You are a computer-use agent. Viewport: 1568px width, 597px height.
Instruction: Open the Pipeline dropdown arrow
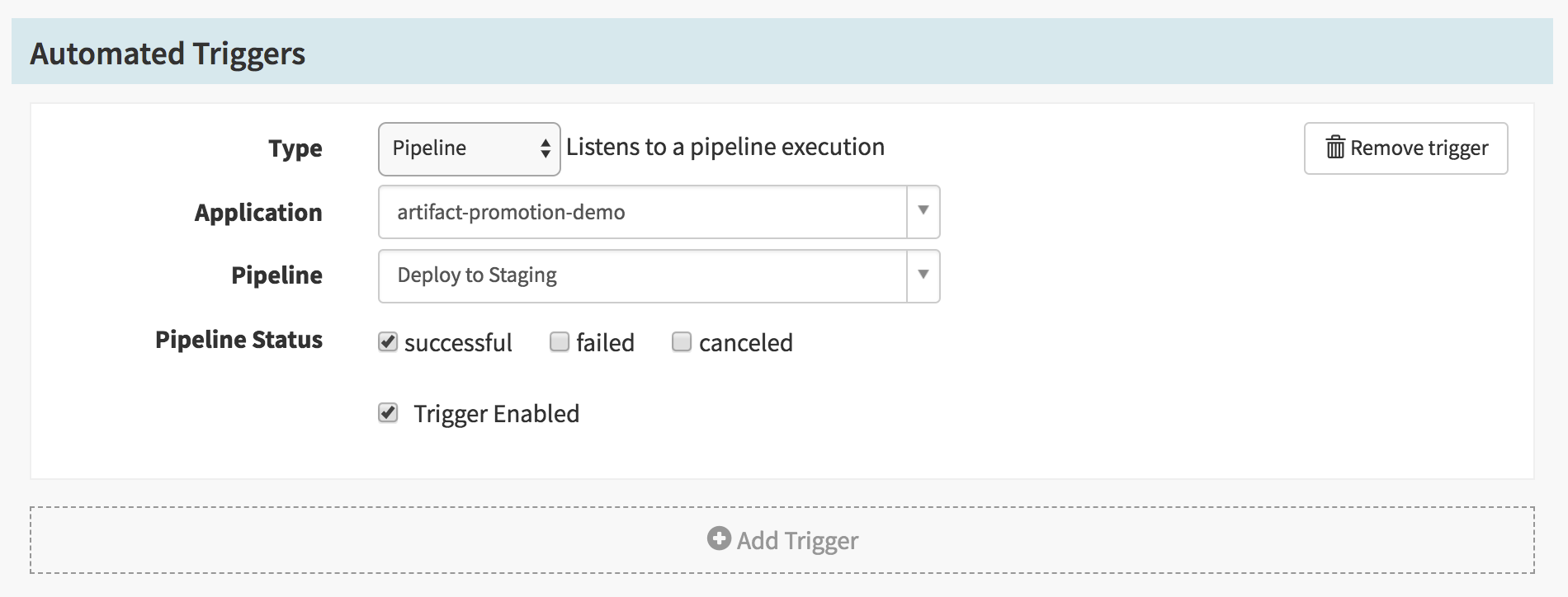923,275
